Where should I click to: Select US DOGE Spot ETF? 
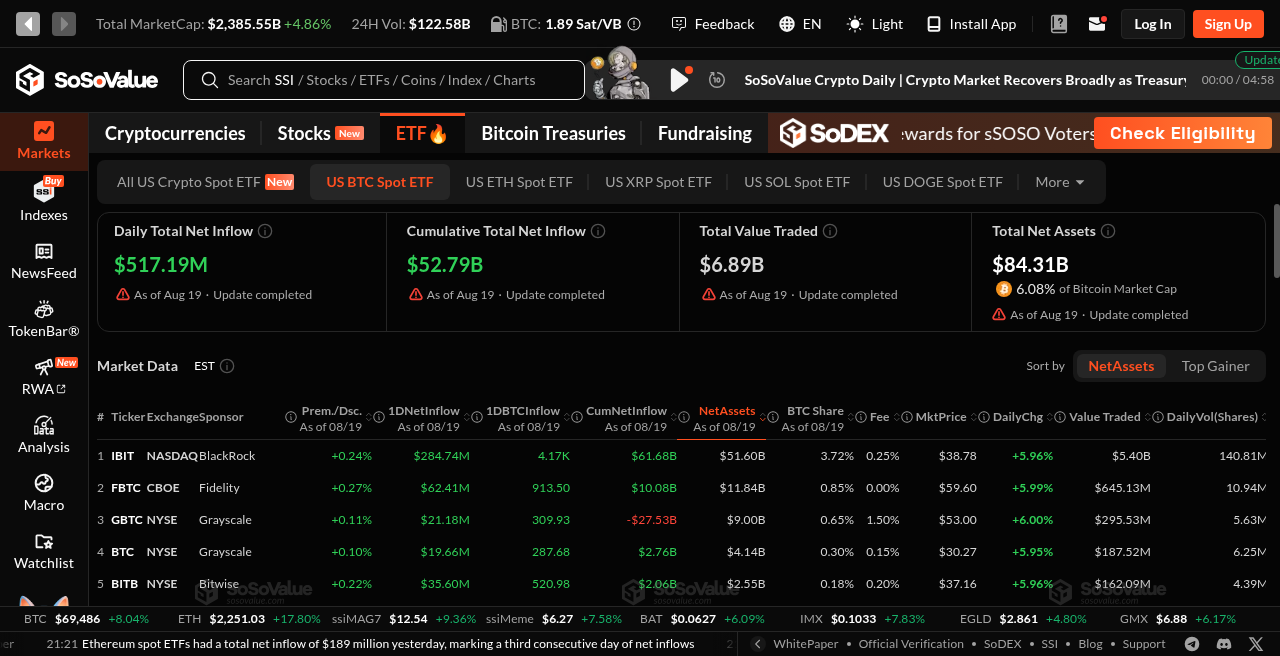tap(942, 182)
